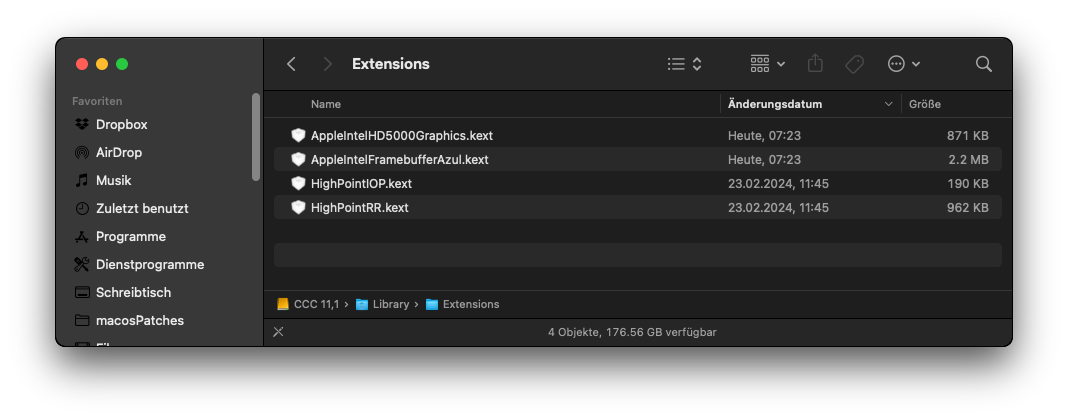Click the search magnifier icon

pyautogui.click(x=984, y=64)
